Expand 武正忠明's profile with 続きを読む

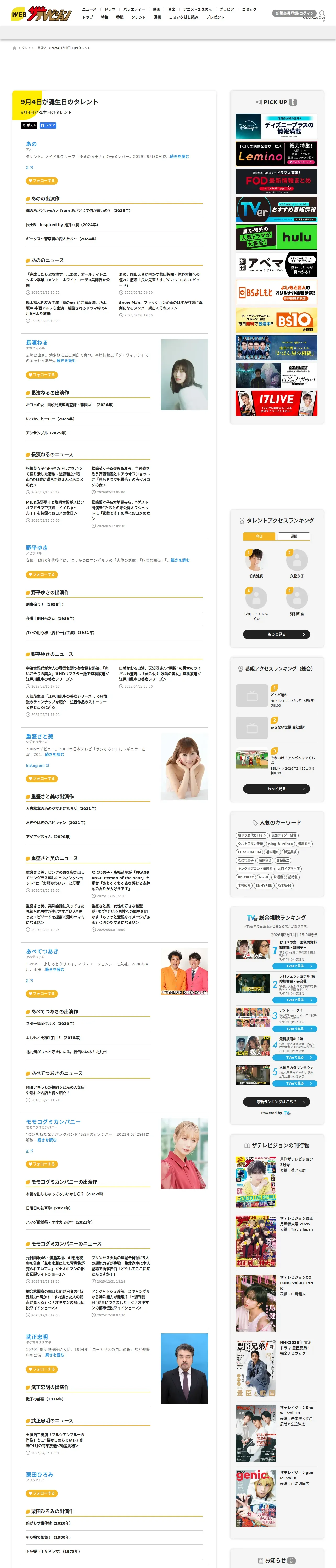tap(54, 1355)
